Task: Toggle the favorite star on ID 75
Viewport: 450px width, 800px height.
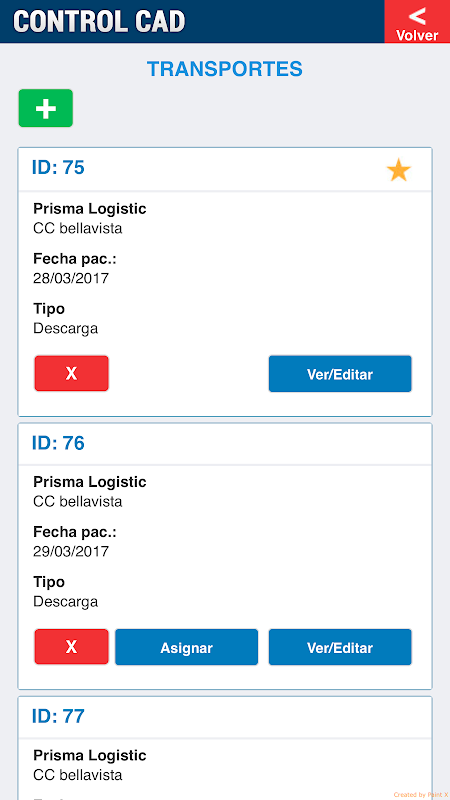Action: [398, 170]
